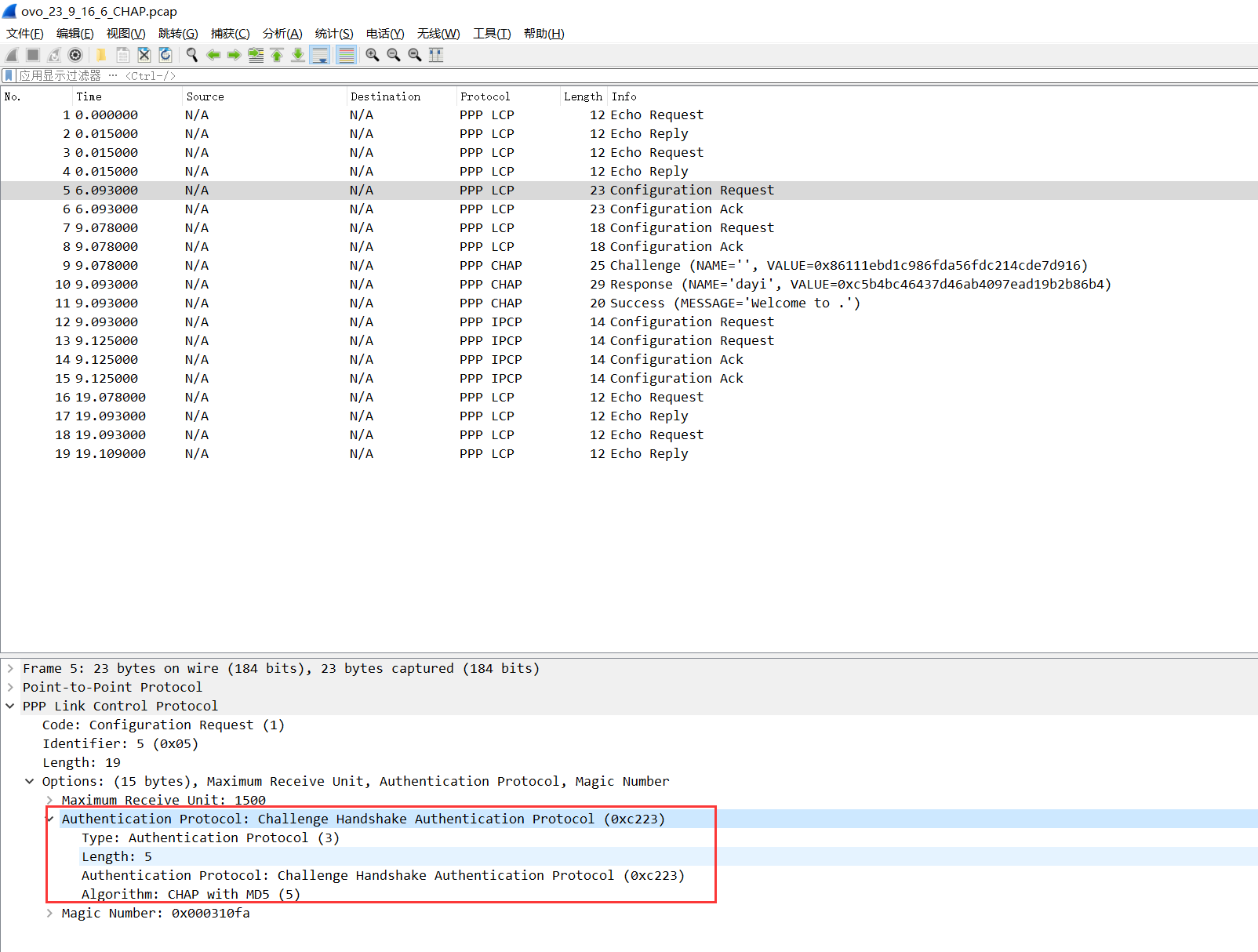Click the display filter input field
Image resolution: width=1258 pixels, height=952 pixels.
(x=635, y=76)
